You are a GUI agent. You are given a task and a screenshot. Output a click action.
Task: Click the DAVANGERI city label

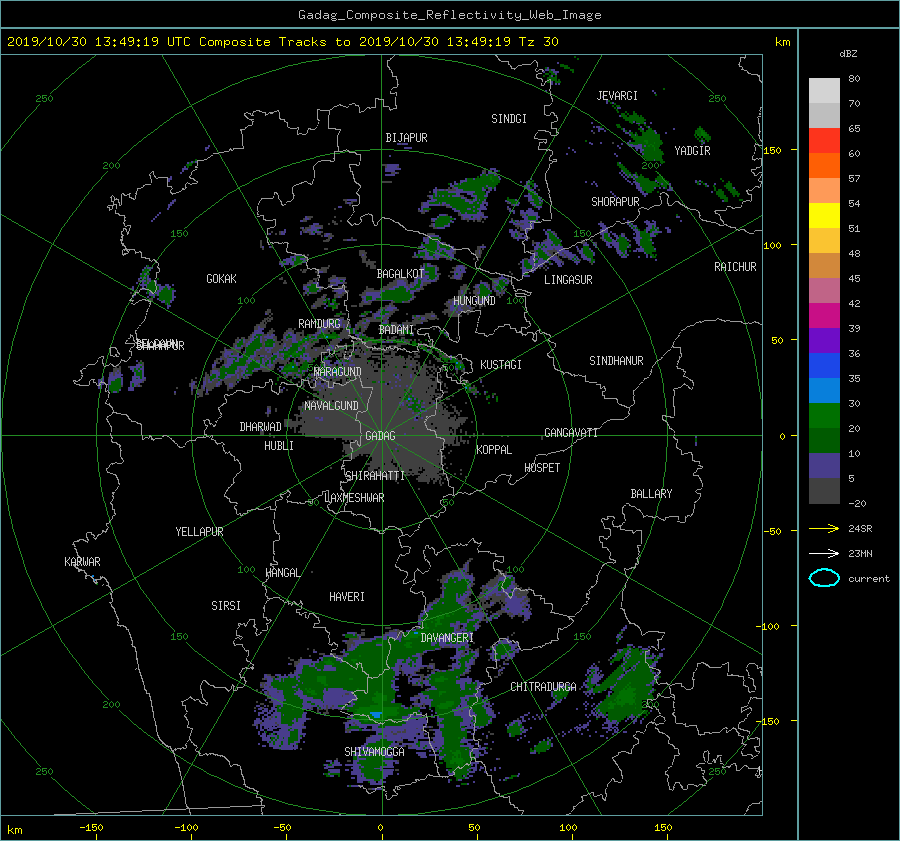pyautogui.click(x=447, y=638)
